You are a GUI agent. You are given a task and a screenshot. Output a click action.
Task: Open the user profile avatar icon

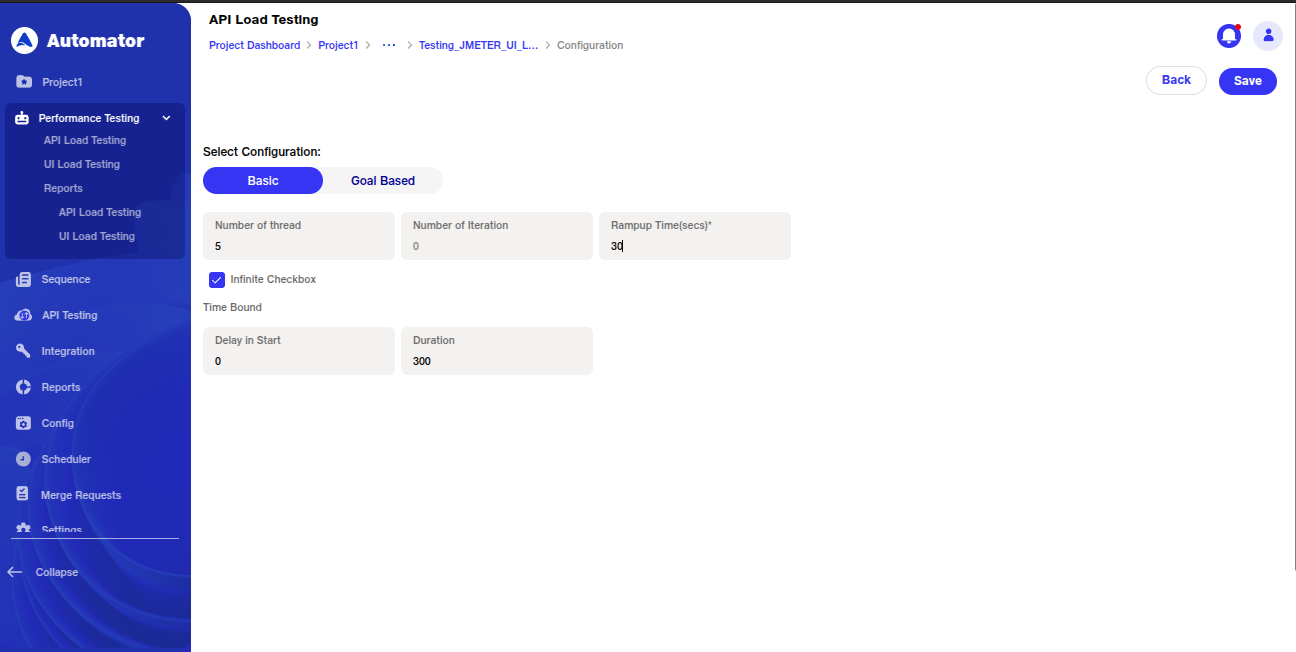[x=1268, y=36]
